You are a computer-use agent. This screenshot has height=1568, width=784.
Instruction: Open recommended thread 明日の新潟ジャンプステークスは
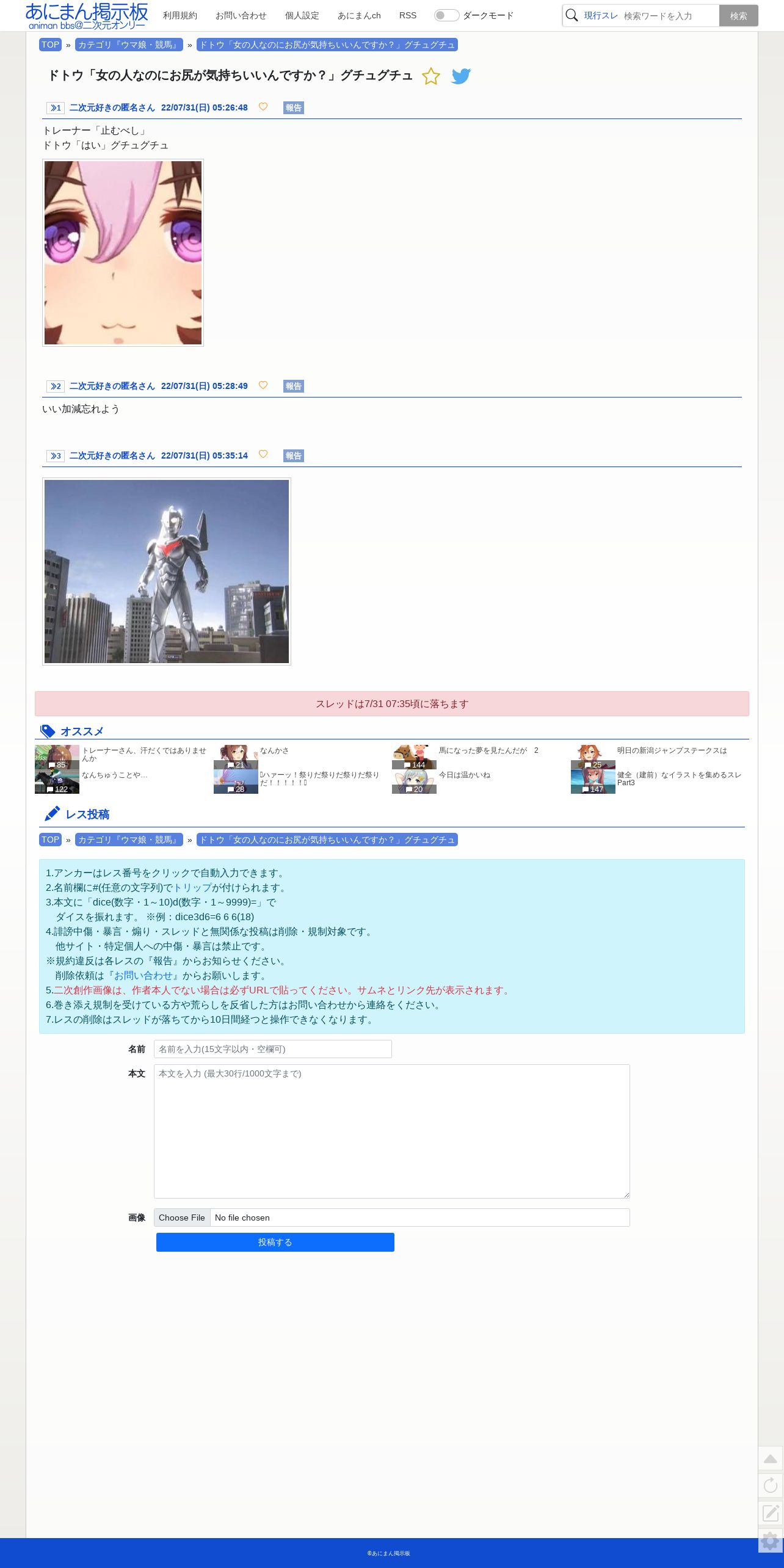coord(672,750)
